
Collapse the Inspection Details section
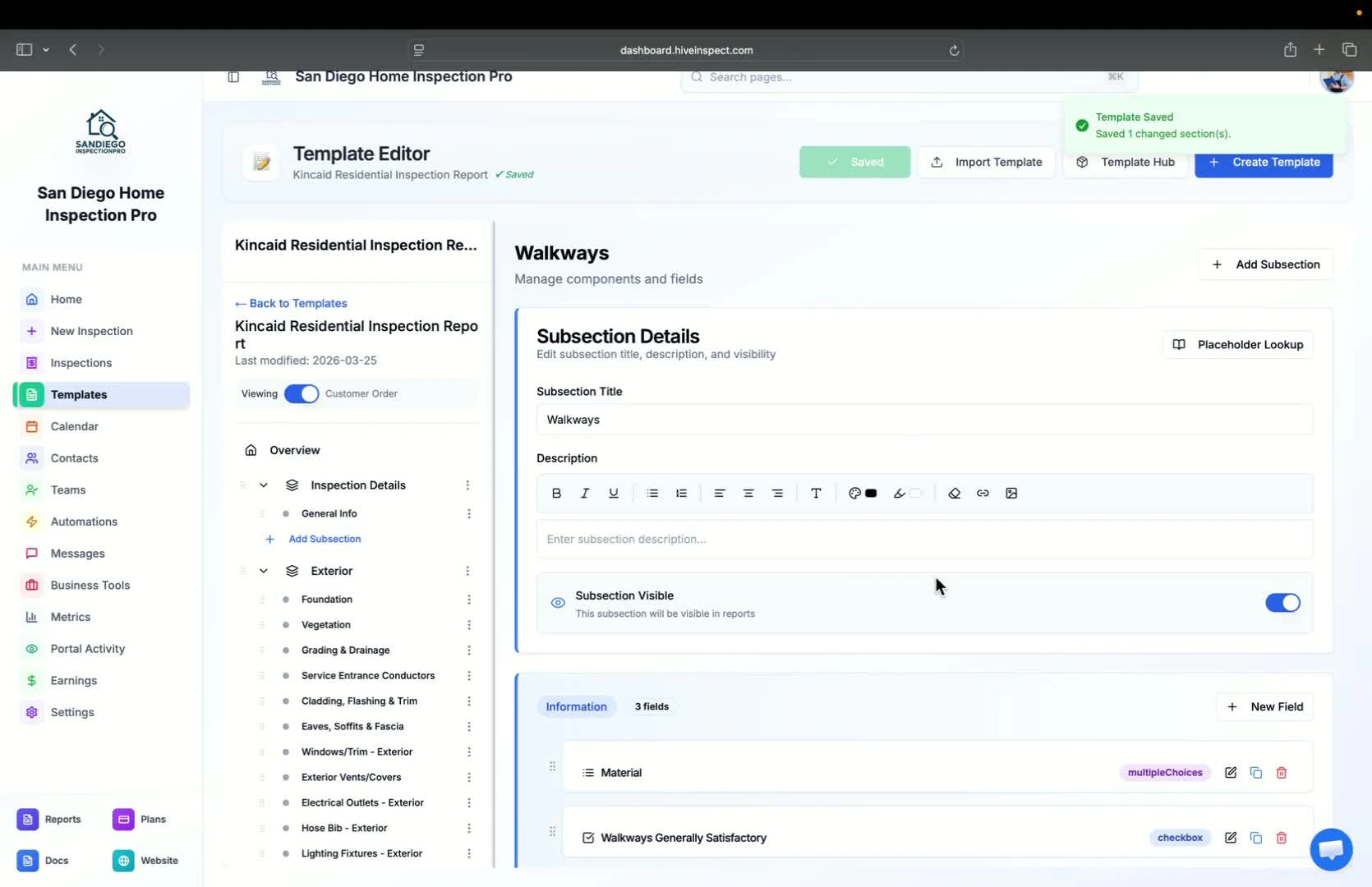pyautogui.click(x=264, y=485)
